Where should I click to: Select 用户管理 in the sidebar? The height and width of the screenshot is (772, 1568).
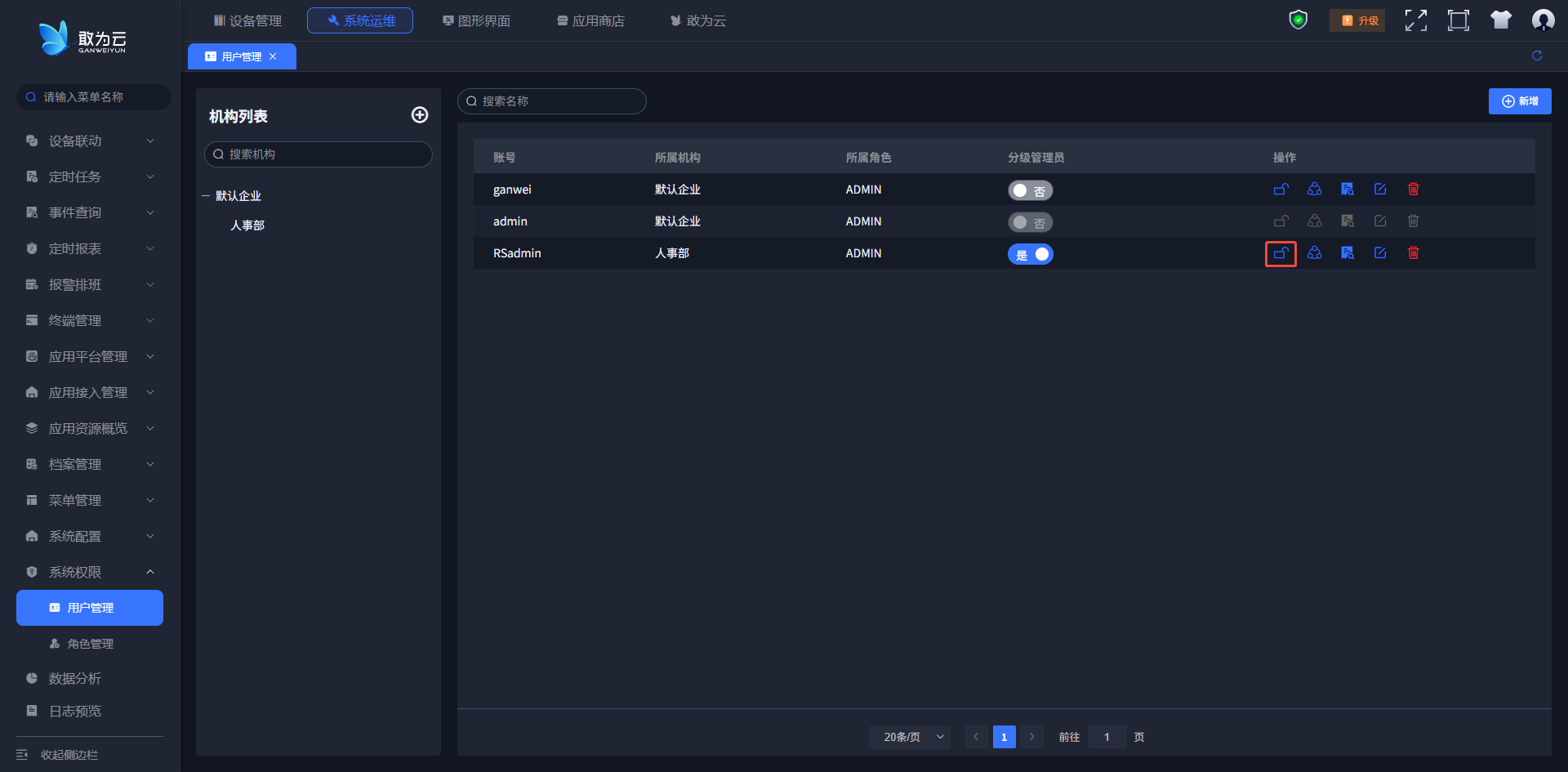tap(90, 608)
